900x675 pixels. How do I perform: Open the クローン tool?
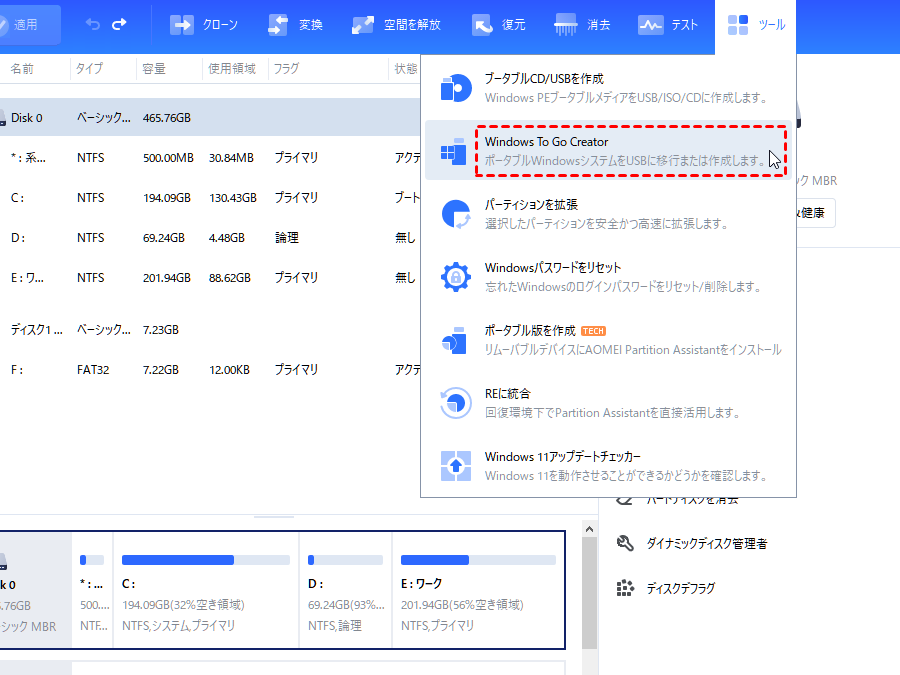point(207,25)
